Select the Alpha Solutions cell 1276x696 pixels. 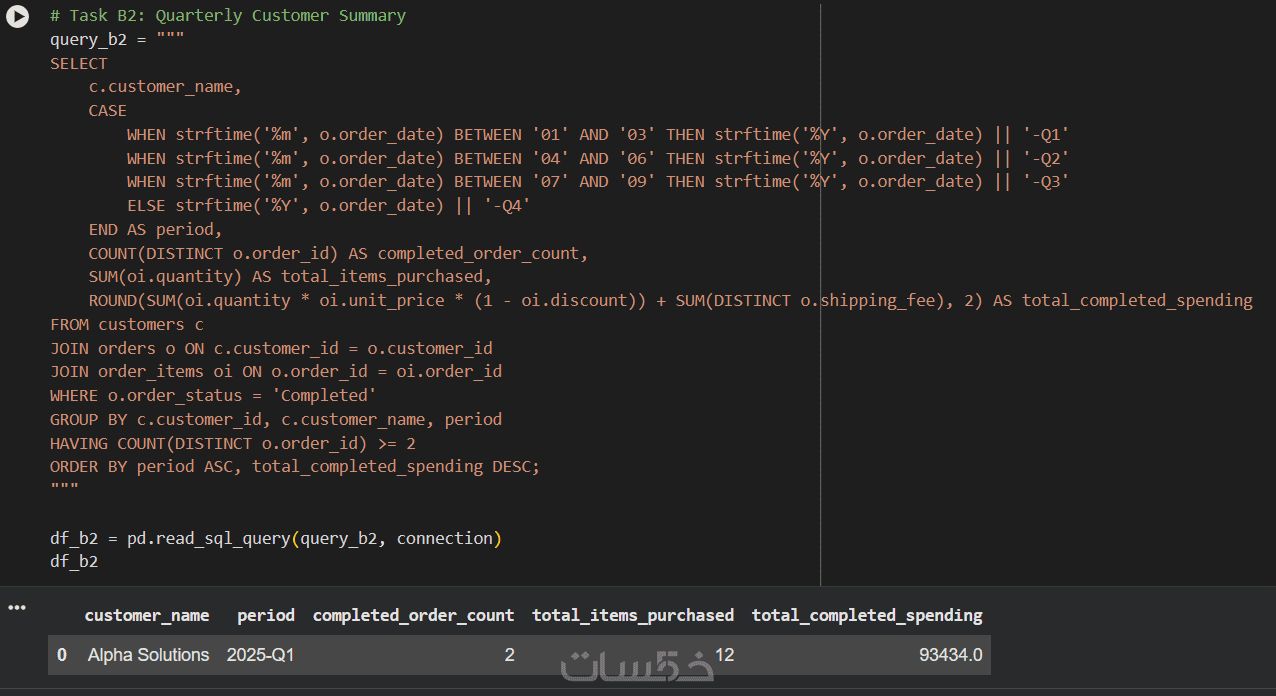click(x=148, y=655)
